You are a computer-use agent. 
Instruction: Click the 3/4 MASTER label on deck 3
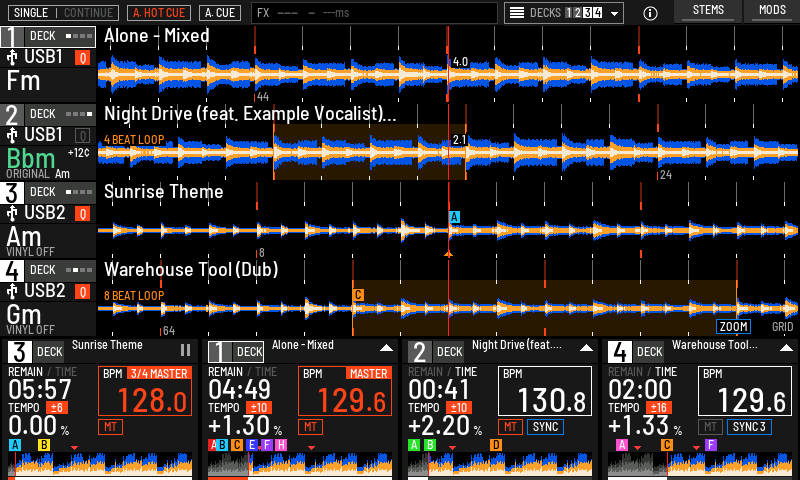(x=159, y=373)
